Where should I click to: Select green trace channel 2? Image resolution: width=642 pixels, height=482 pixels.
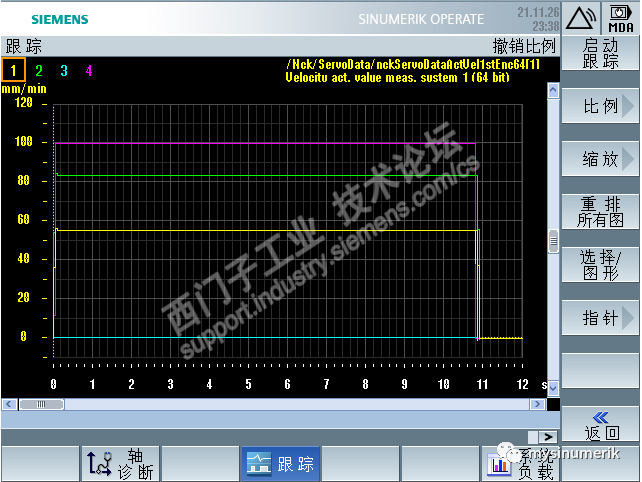[39, 70]
